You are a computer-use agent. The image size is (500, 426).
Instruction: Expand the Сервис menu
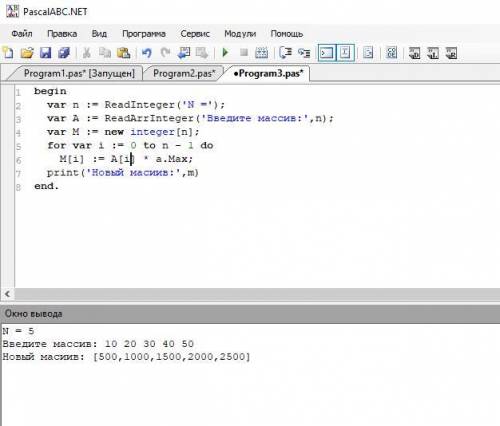click(195, 34)
